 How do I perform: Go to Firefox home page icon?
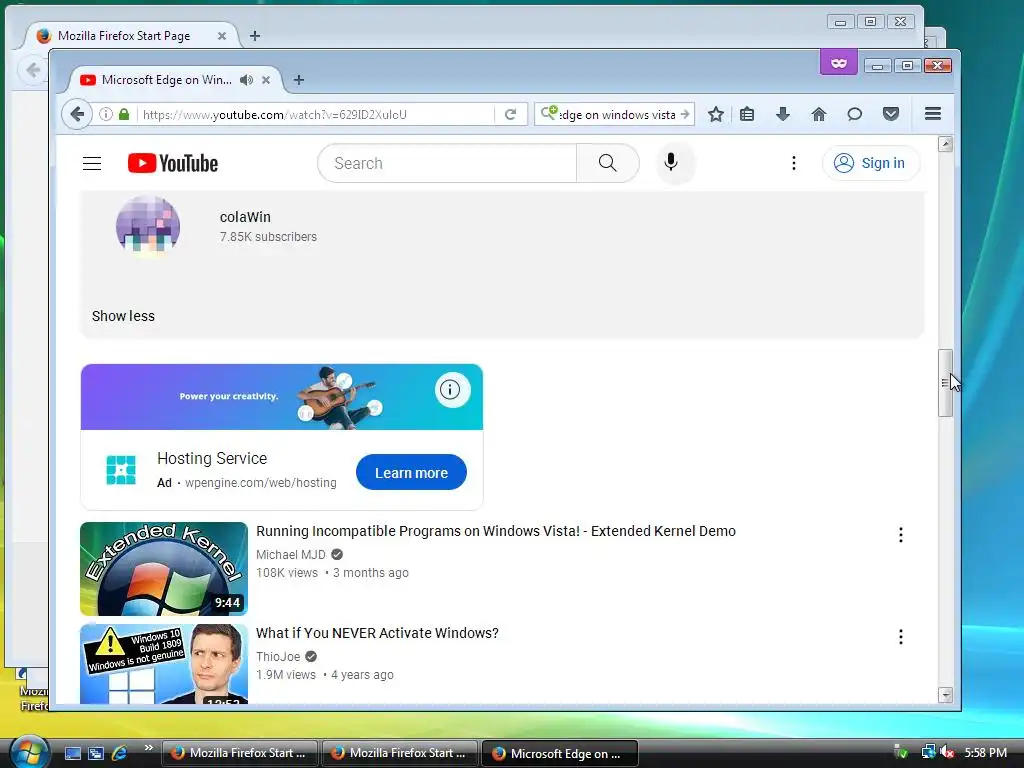(x=818, y=114)
